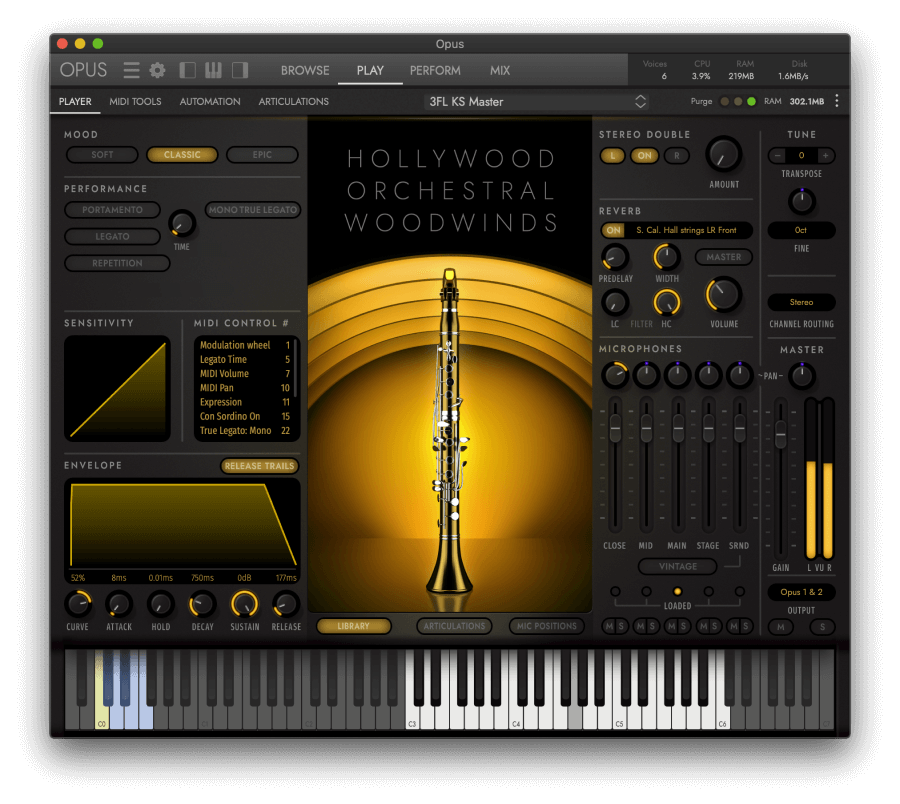Click the Reverb Predelay knob
900x804 pixels.
(615, 257)
